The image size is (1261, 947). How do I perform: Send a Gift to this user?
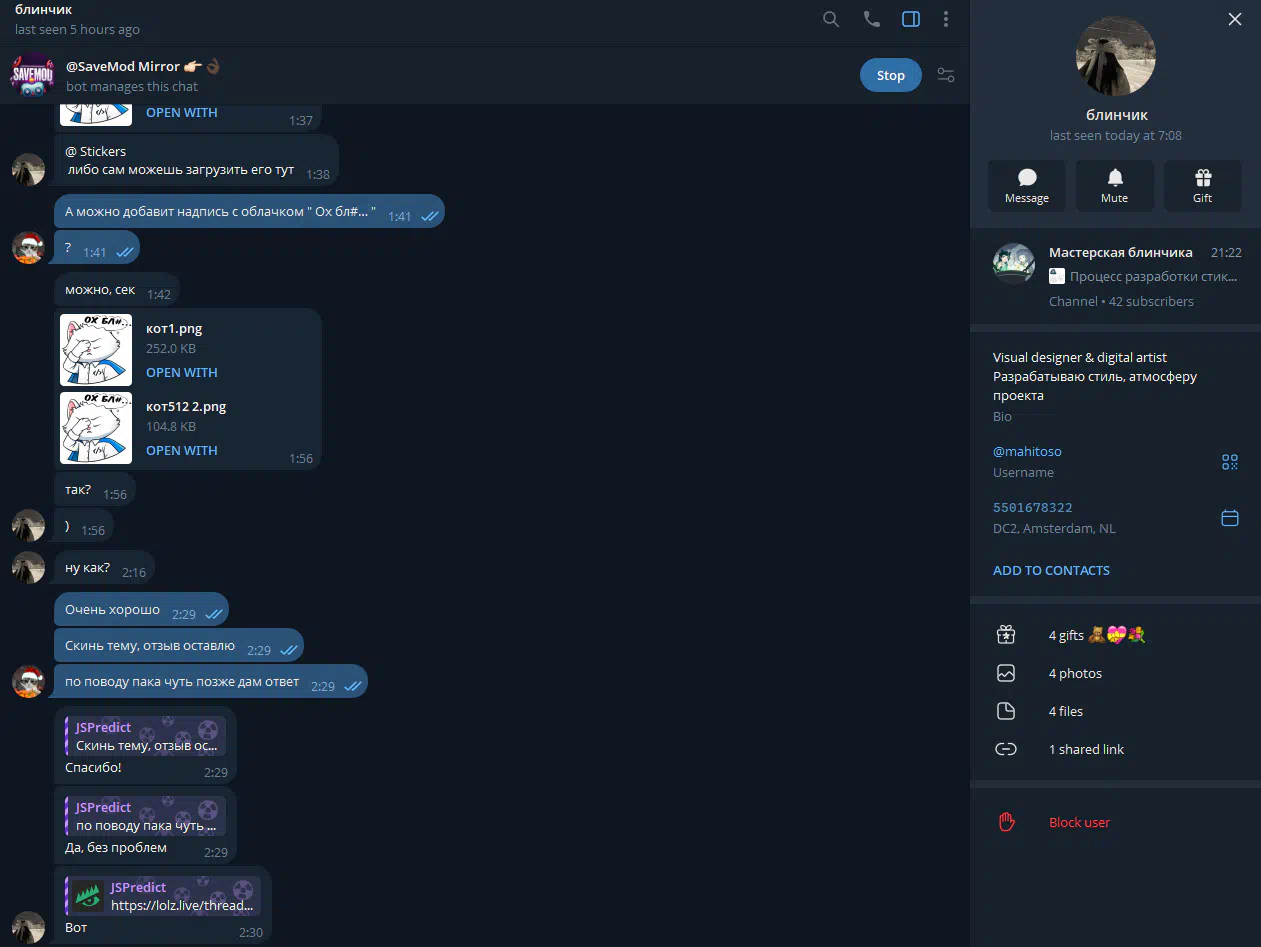click(1202, 186)
